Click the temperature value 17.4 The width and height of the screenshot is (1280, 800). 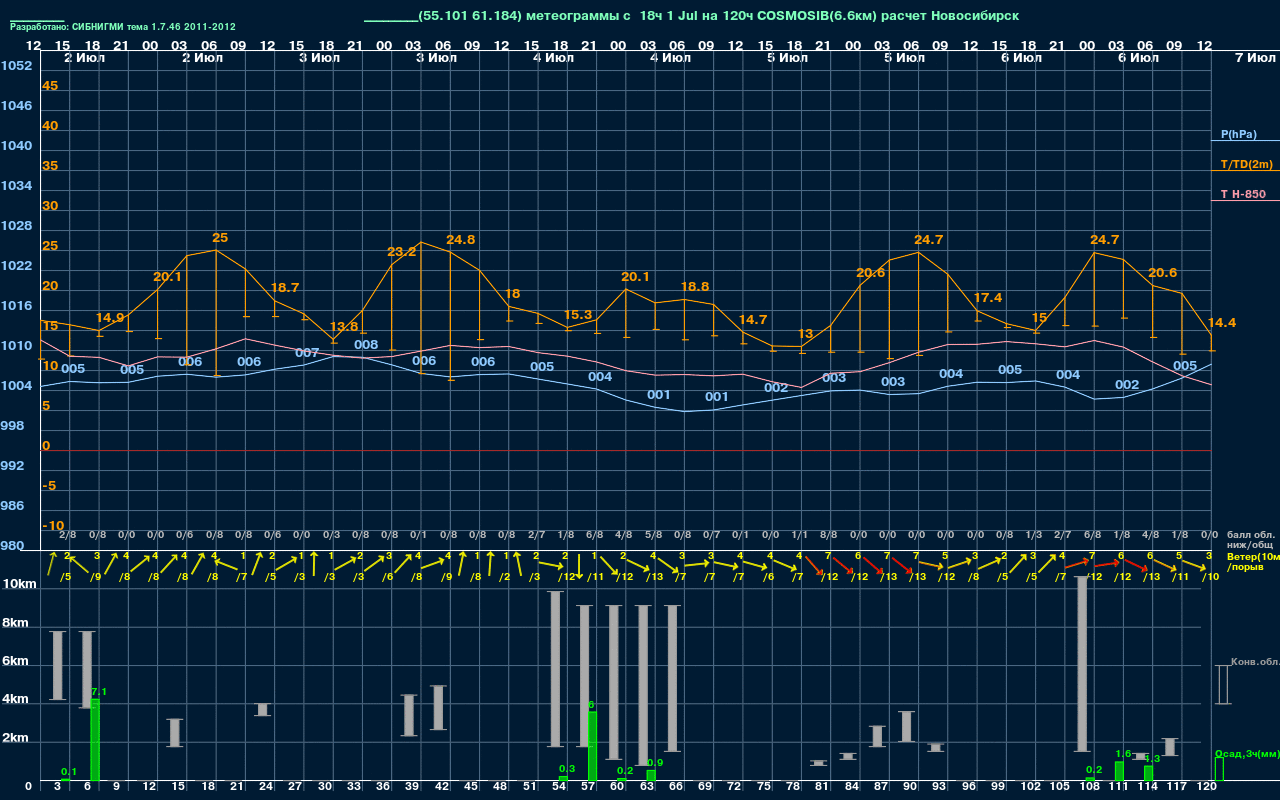(988, 298)
